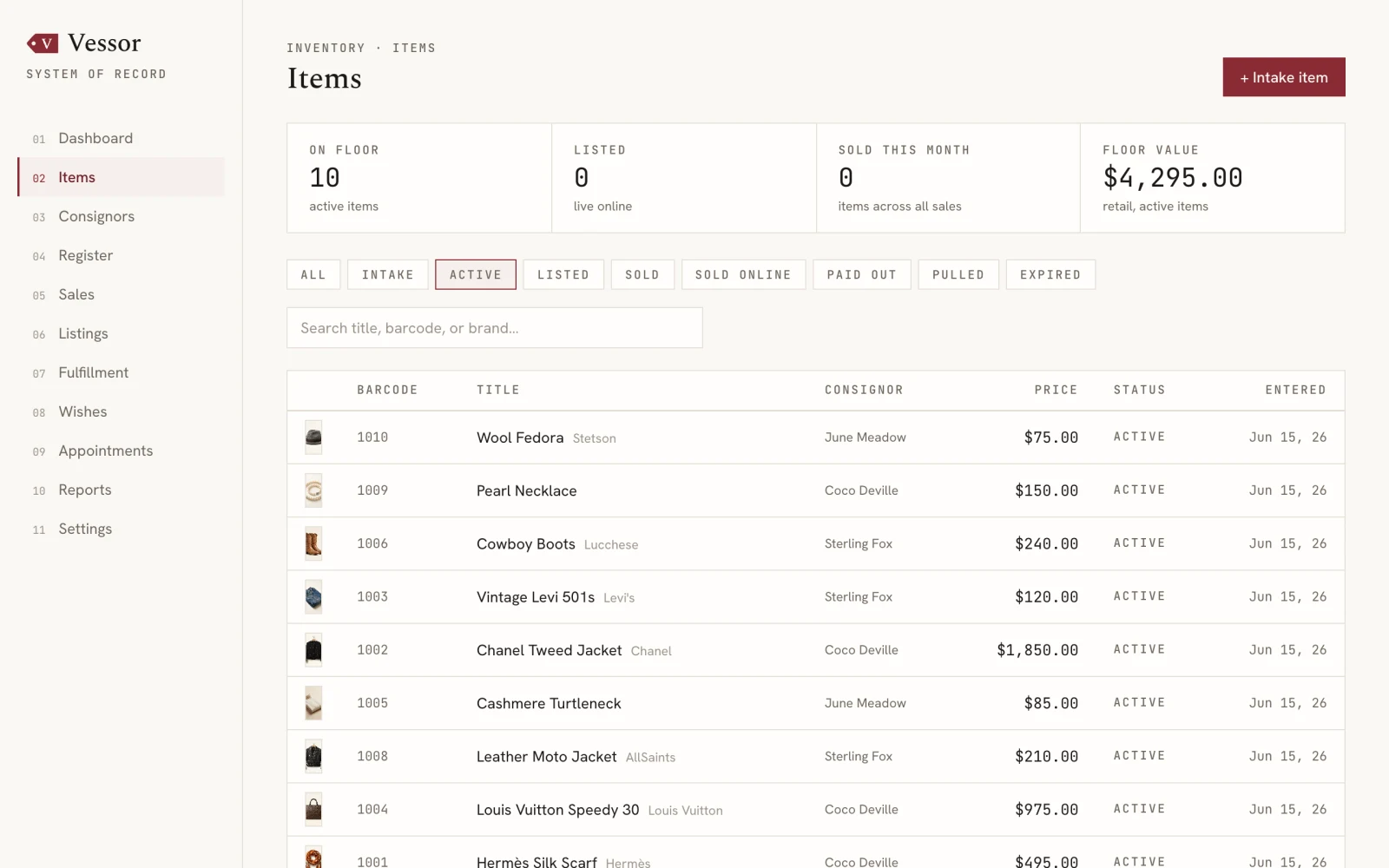1389x868 pixels.
Task: Filter items by LISTED status
Action: tap(563, 274)
